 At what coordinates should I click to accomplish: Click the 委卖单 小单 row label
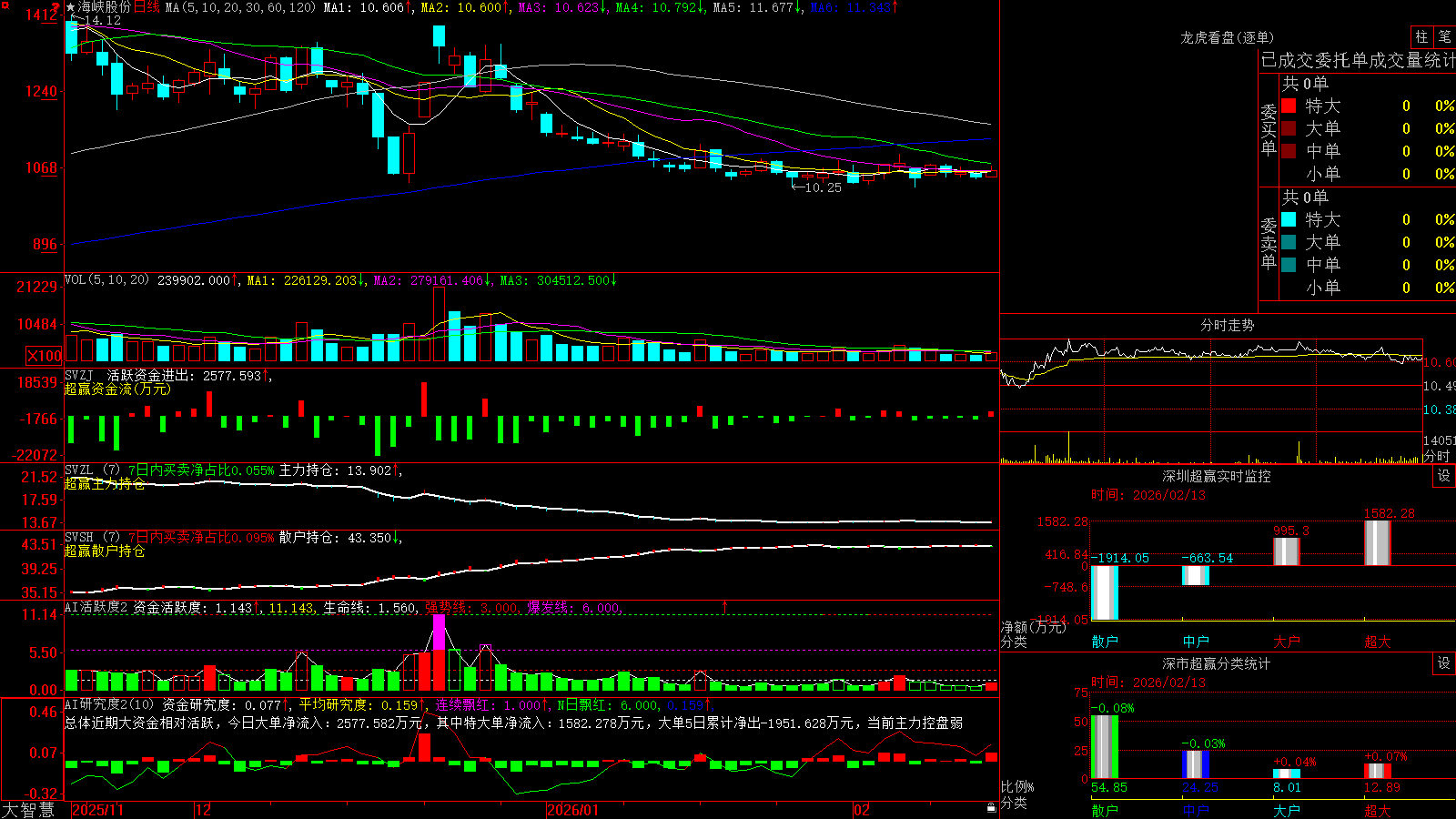tap(1323, 288)
